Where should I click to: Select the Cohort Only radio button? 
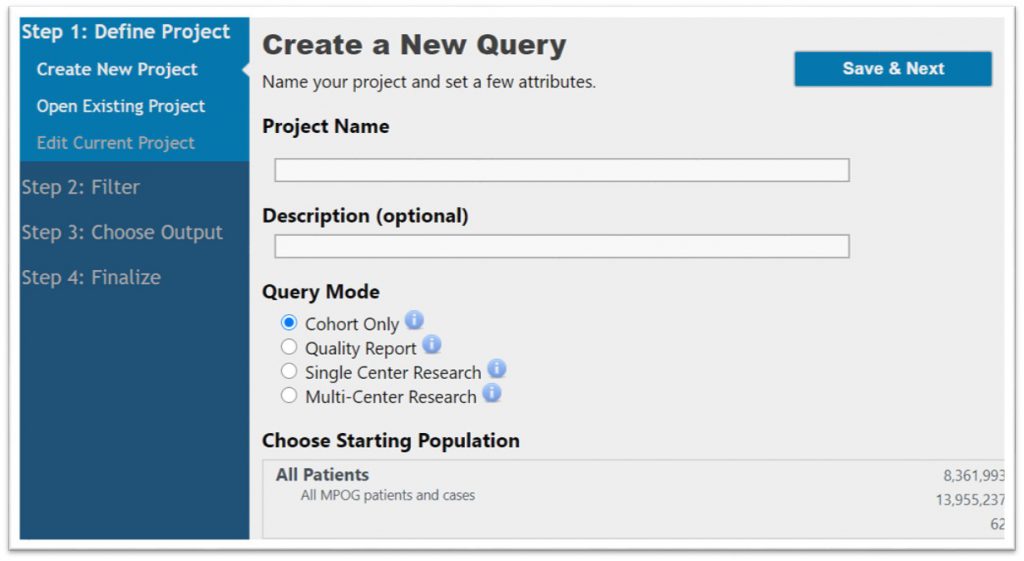click(289, 323)
